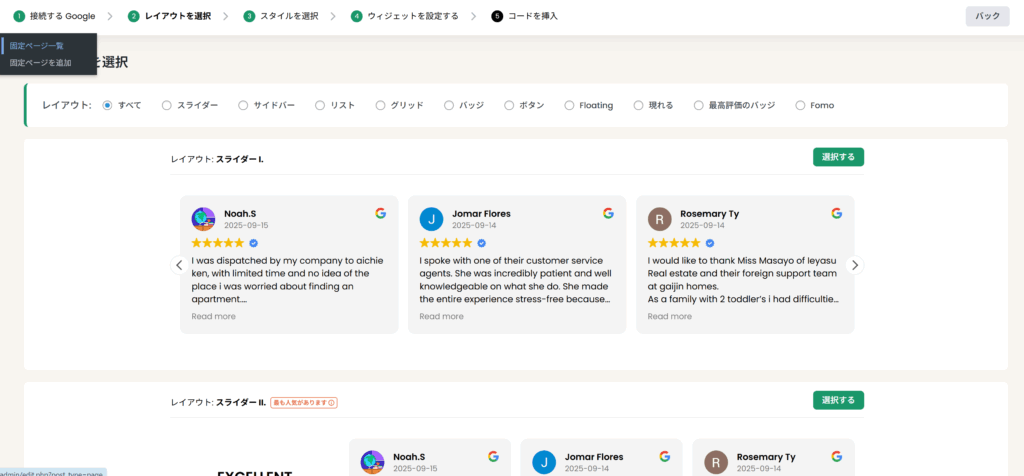The height and width of the screenshot is (476, 1024).
Task: Click the blue J avatar of Jomar Flores
Action: tap(431, 219)
